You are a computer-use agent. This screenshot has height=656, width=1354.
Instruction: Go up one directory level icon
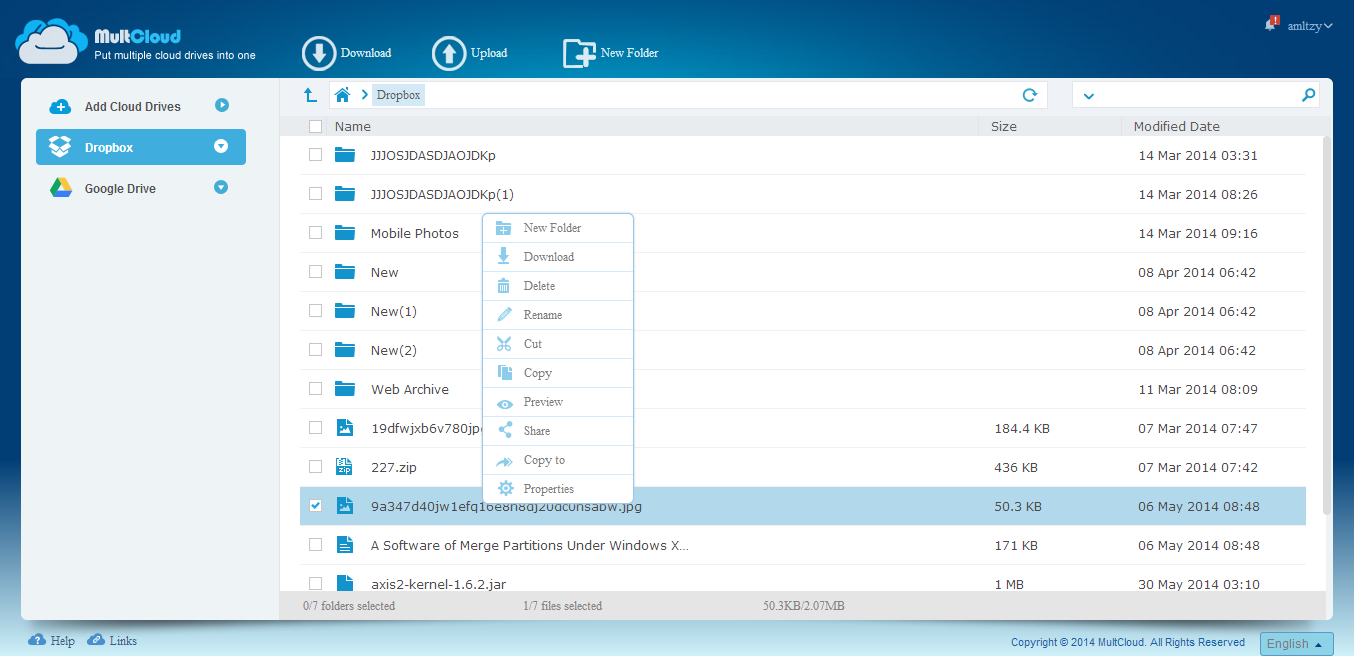tap(310, 95)
